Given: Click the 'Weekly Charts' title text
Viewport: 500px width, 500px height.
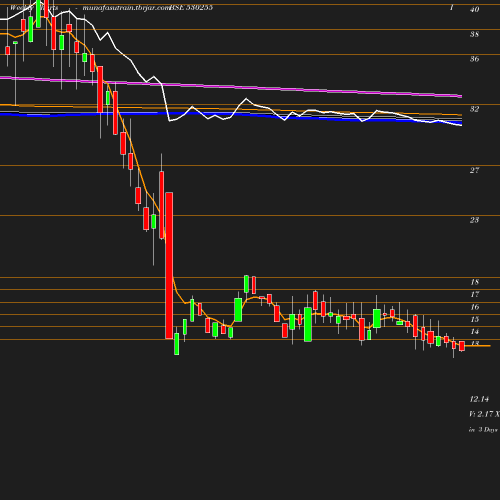Looking at the screenshot, I should click(x=34, y=7).
